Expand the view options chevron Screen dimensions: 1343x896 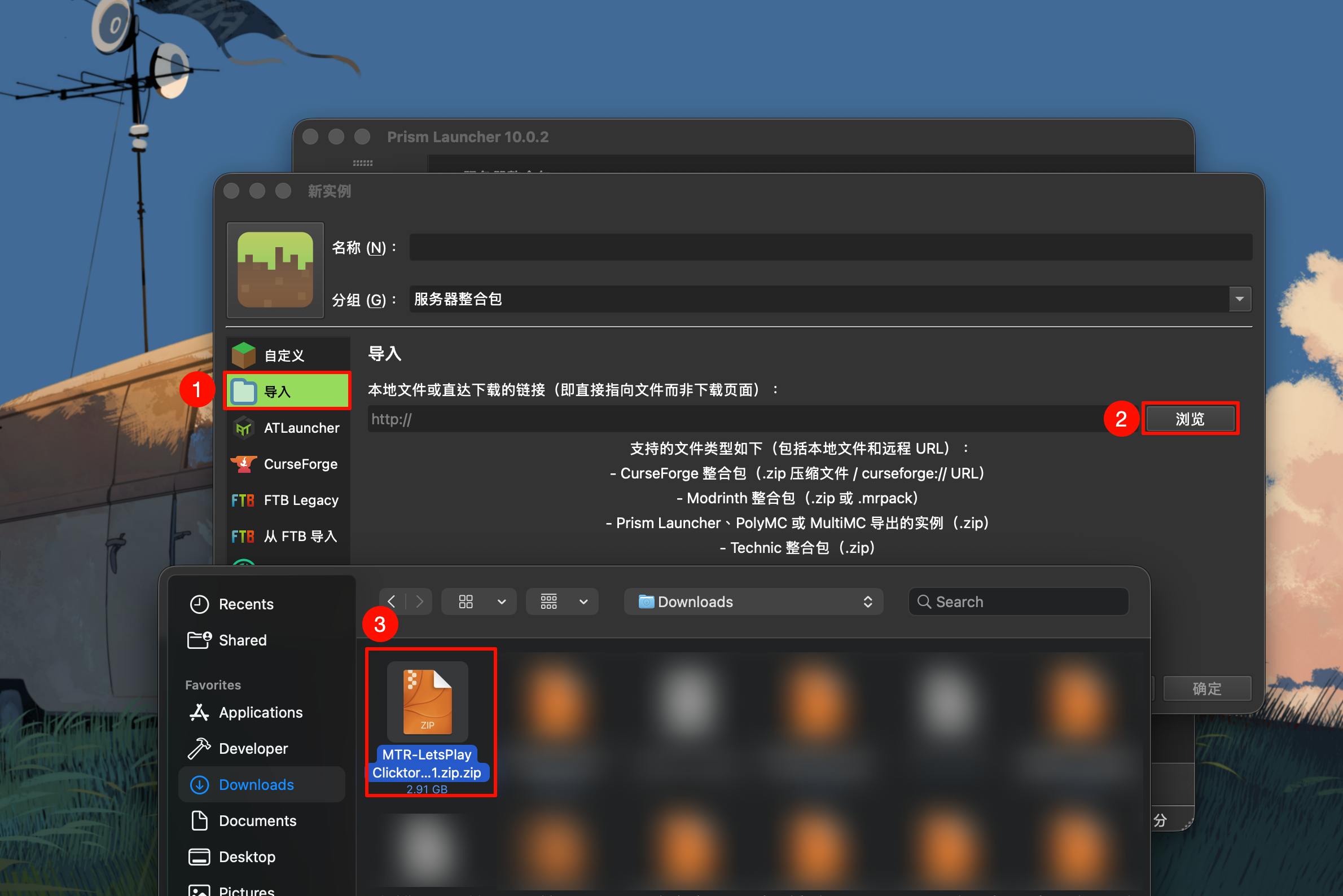click(x=502, y=601)
